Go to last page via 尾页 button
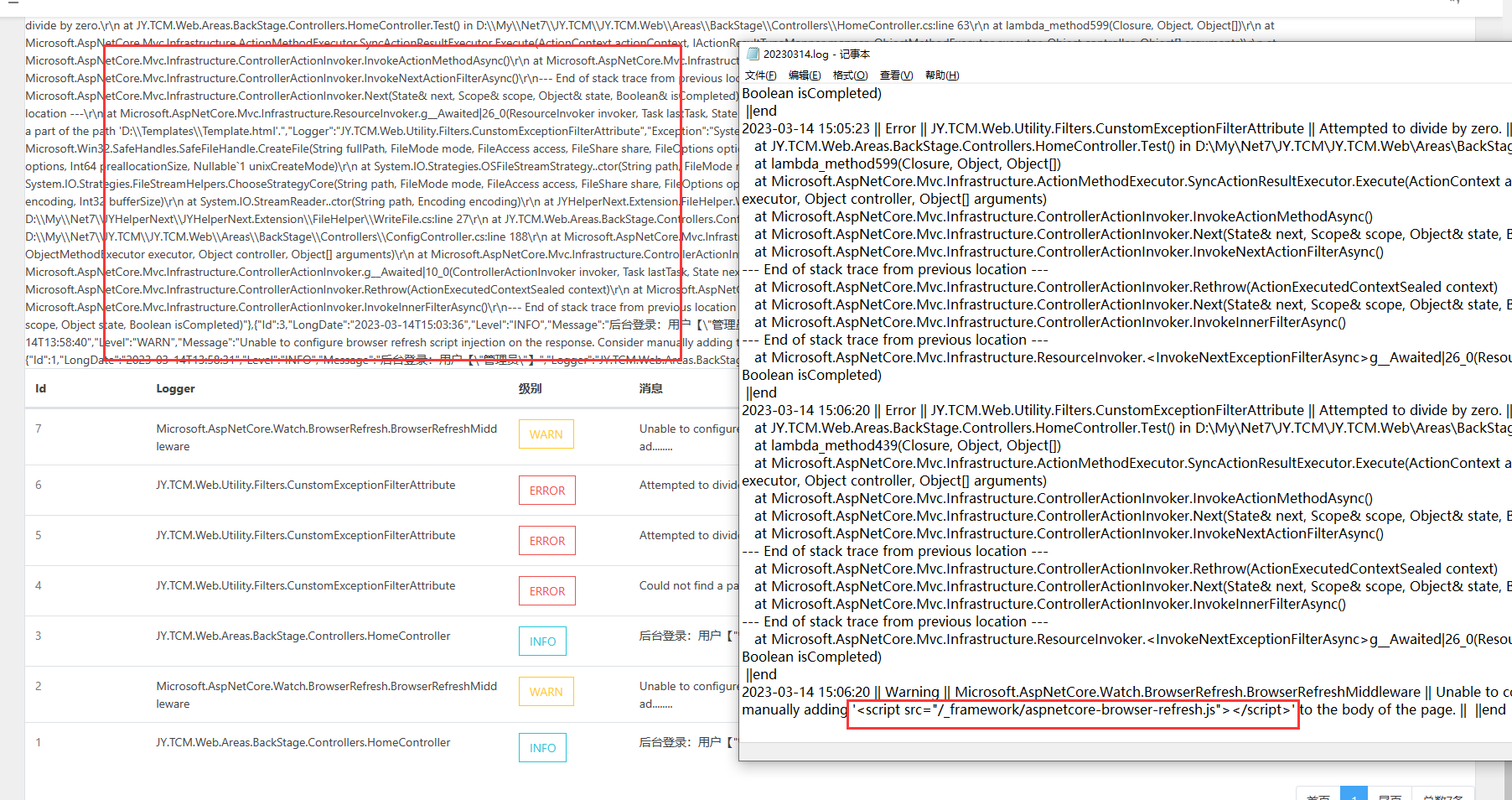Image resolution: width=1512 pixels, height=800 pixels. pos(1390,796)
